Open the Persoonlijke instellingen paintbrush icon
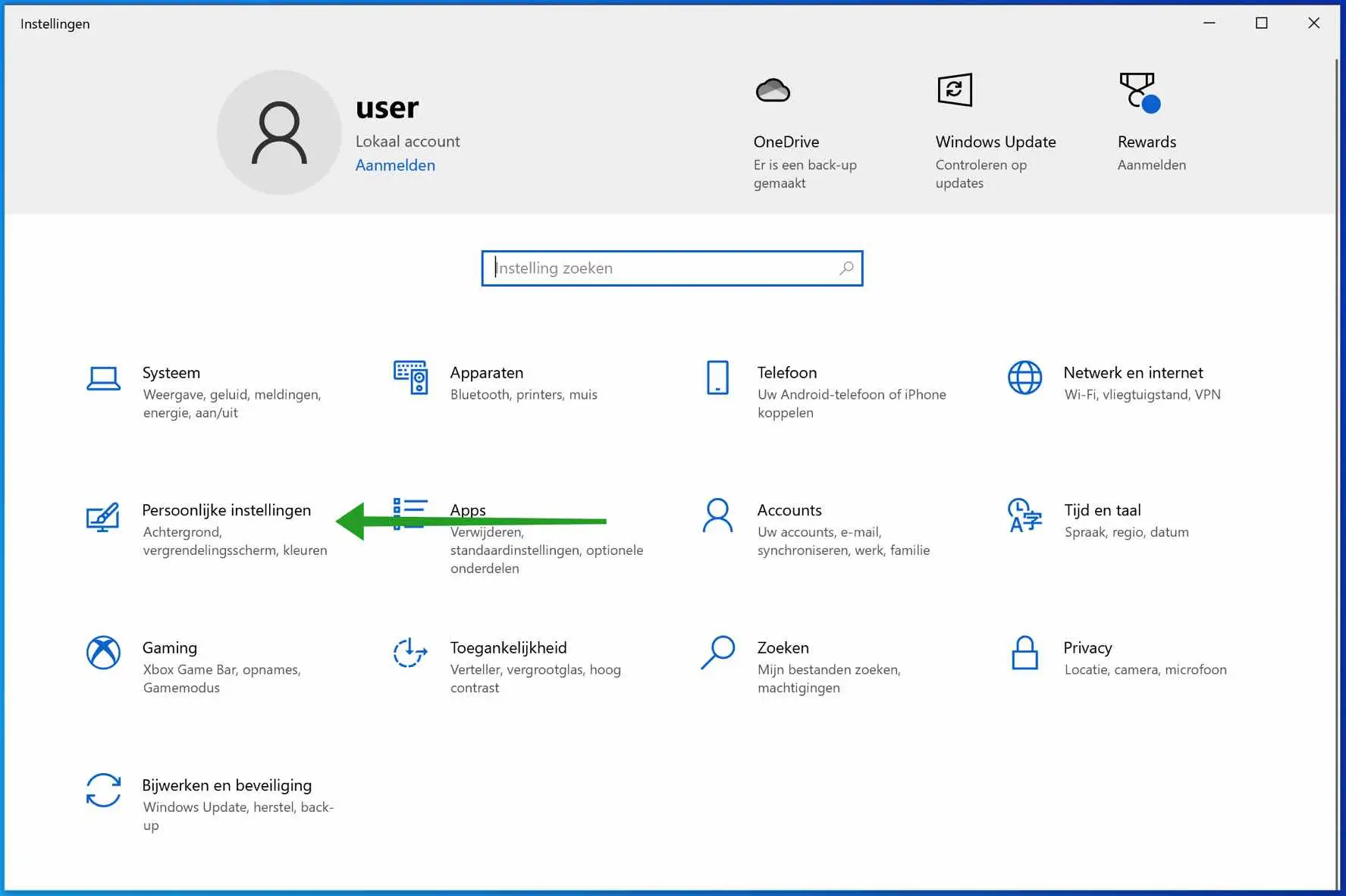The image size is (1346, 896). 103,516
